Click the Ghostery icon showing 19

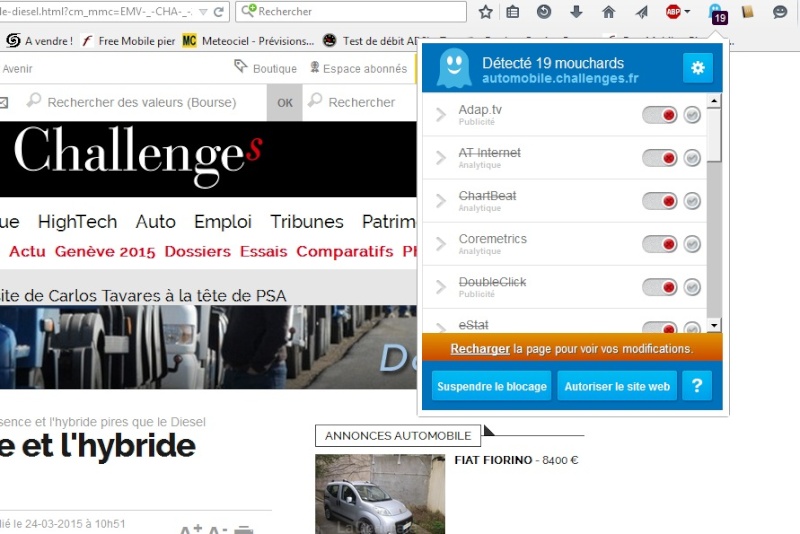pos(717,13)
